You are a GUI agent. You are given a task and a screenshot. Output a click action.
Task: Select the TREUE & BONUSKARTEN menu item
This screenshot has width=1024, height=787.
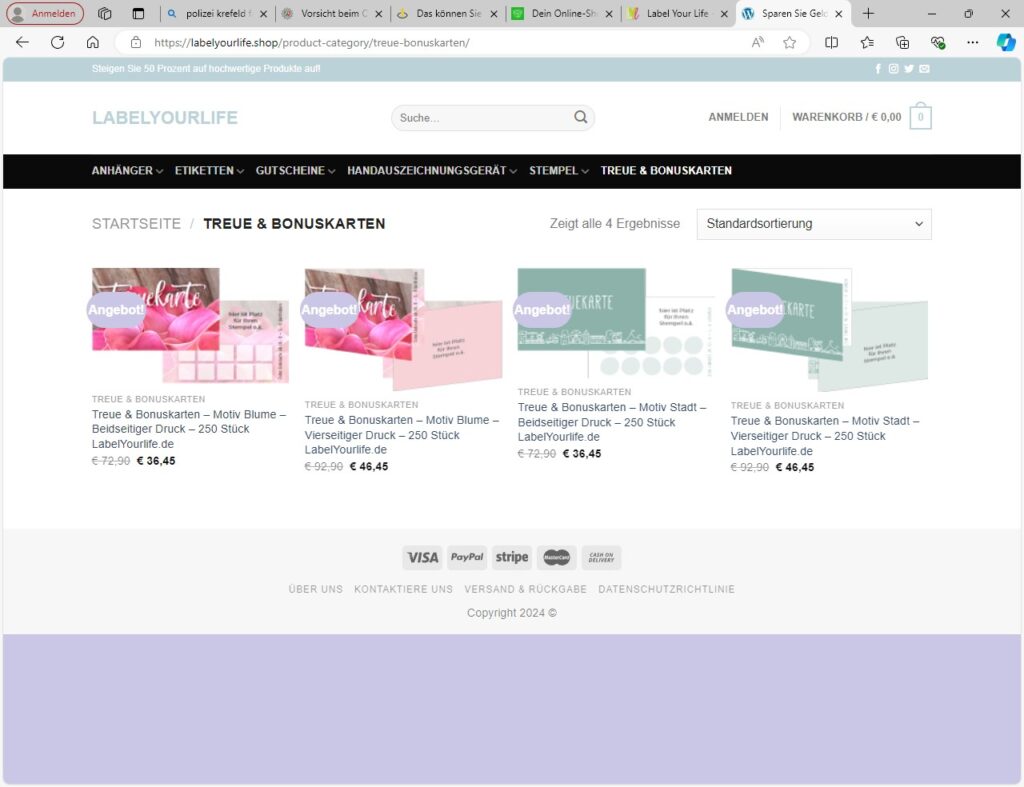pos(666,171)
